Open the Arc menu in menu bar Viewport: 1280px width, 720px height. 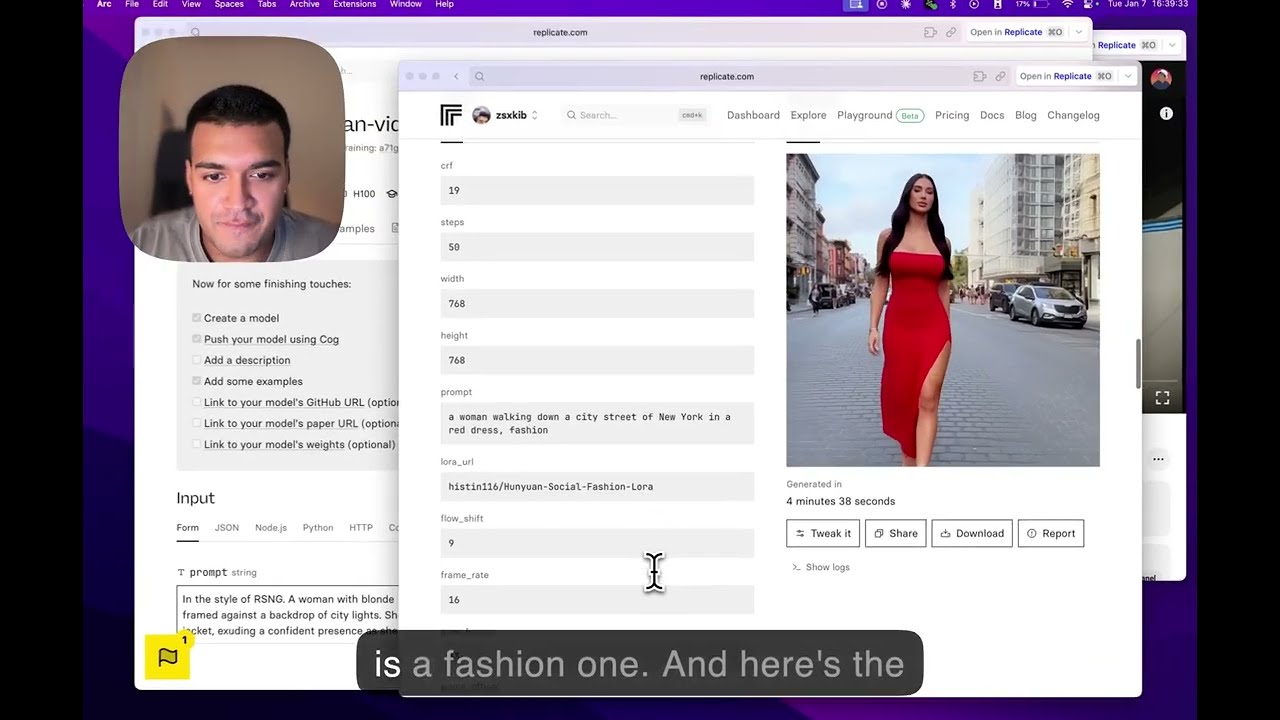pyautogui.click(x=104, y=4)
